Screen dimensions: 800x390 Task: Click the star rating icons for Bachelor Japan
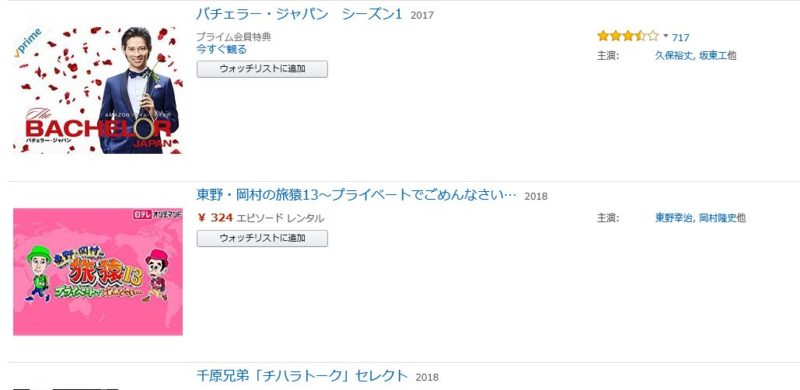coord(628,36)
